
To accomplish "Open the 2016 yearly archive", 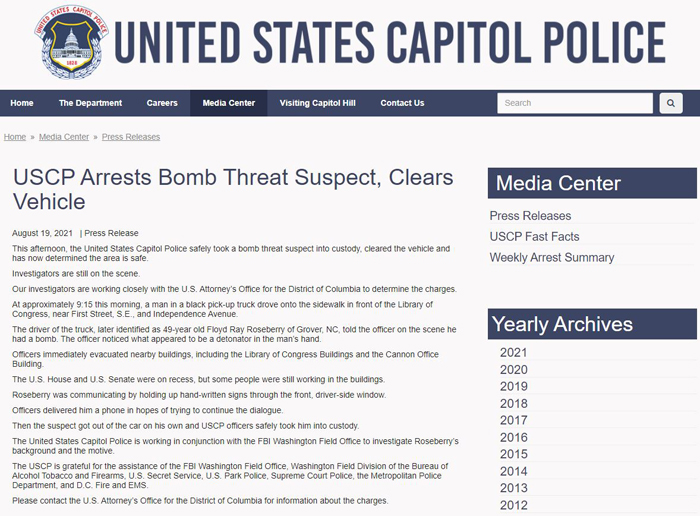I will pos(513,437).
